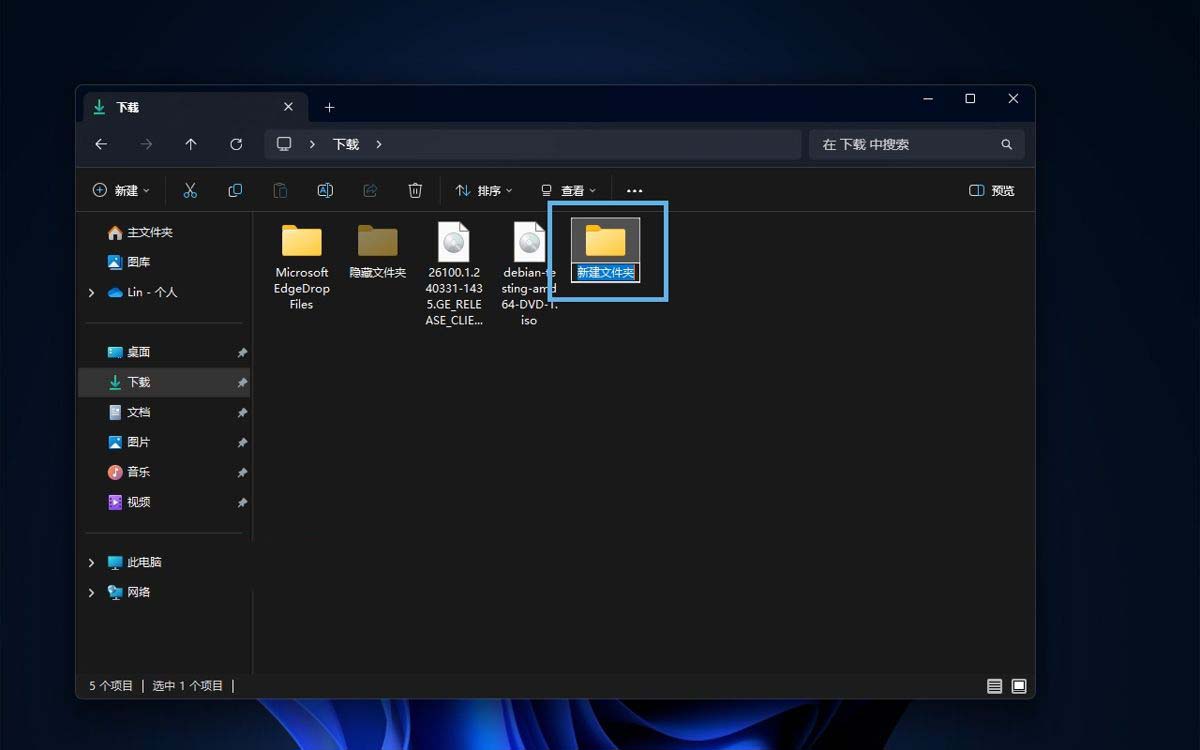Click the search magnifier icon

click(x=1007, y=144)
